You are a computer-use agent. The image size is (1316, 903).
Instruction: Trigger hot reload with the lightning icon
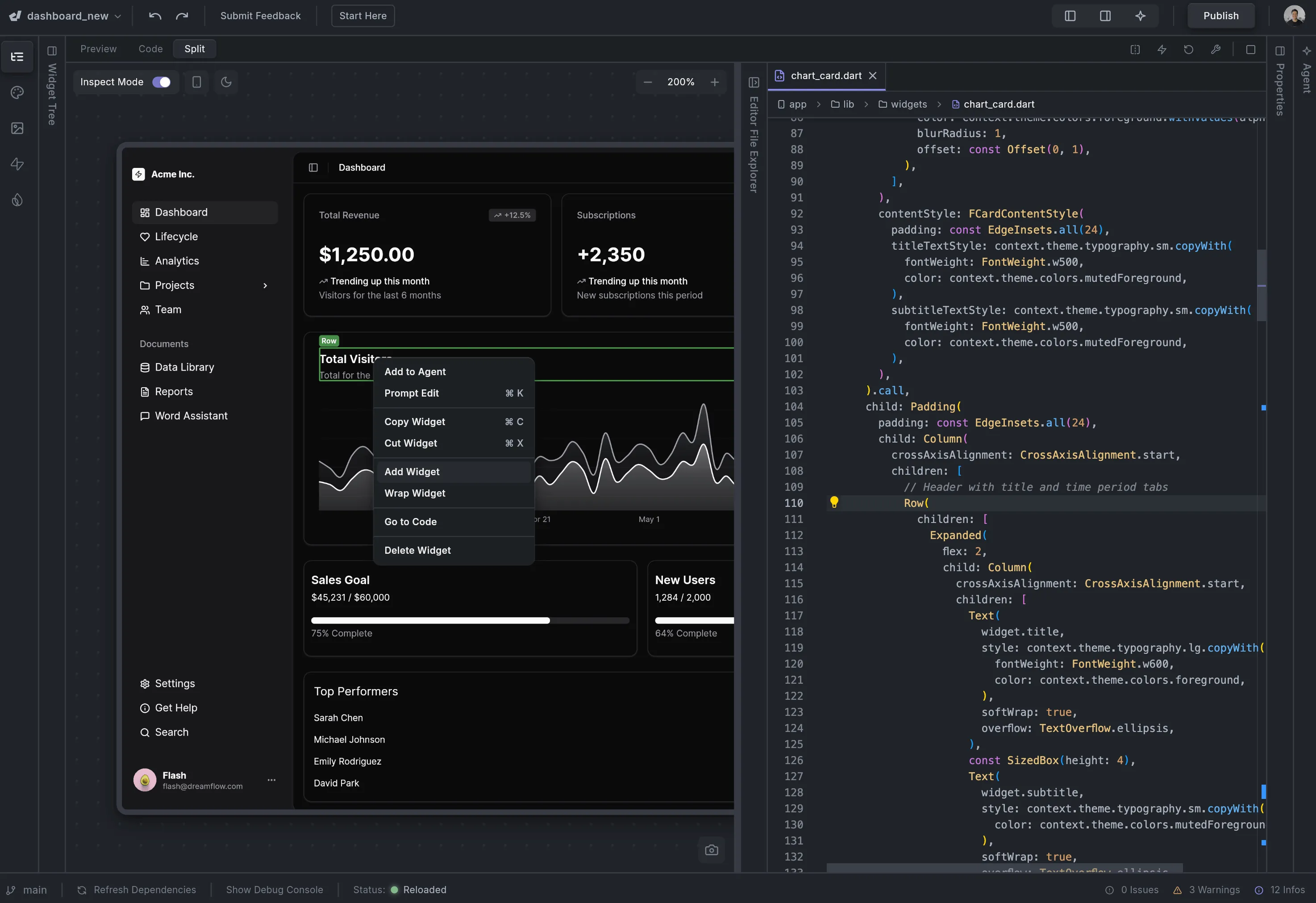point(1162,49)
